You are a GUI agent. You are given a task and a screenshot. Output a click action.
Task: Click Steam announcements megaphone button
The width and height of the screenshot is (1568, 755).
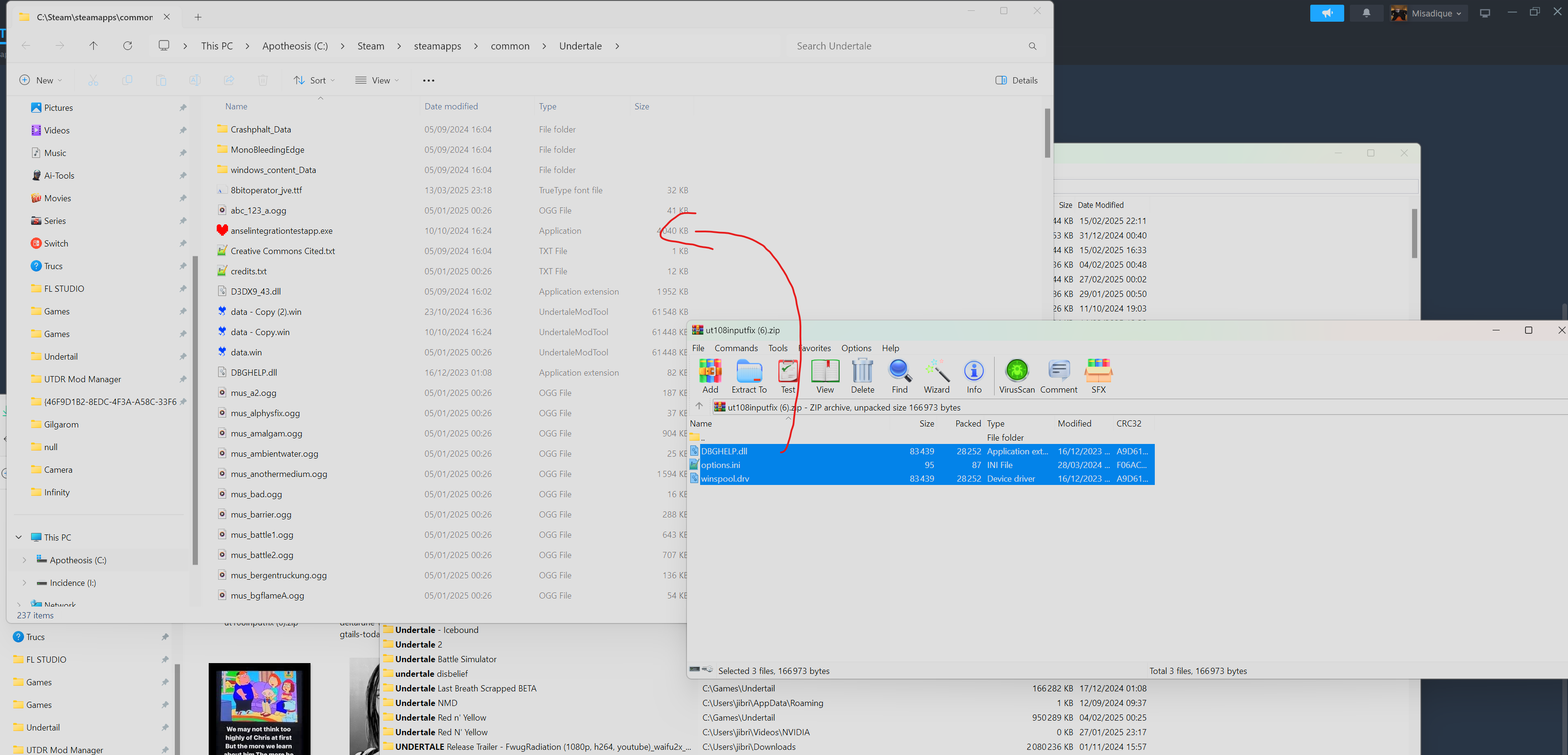click(1326, 13)
